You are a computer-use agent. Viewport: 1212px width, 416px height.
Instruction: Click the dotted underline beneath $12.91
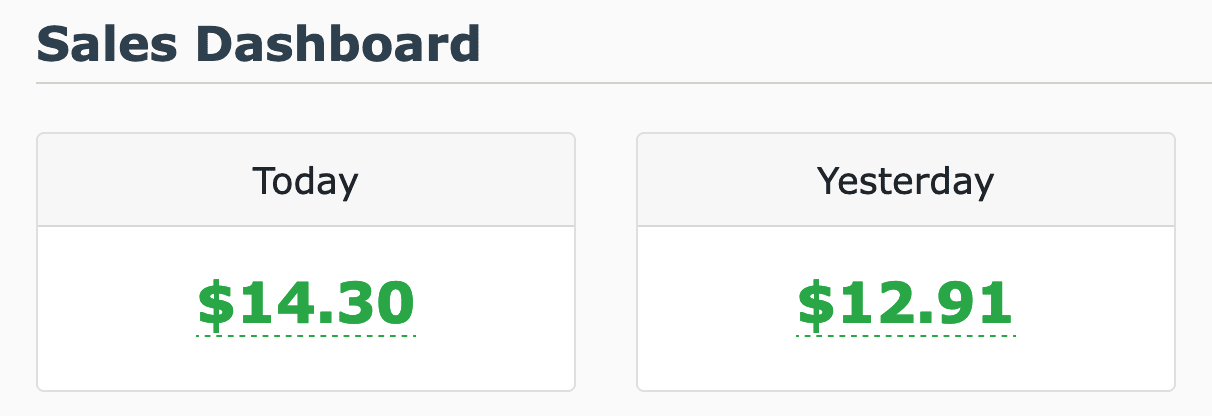click(906, 336)
